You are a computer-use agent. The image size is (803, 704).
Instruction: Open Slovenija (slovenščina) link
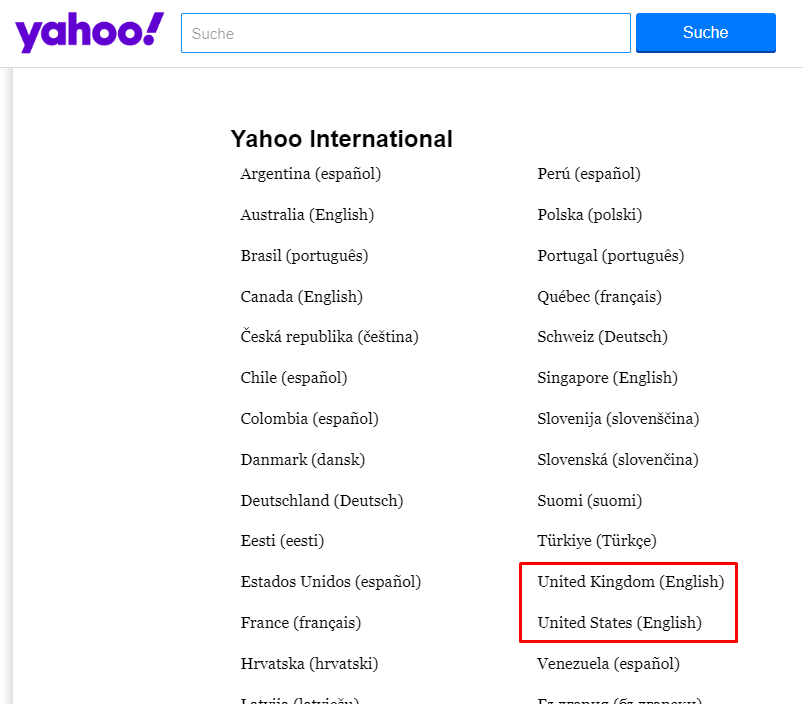pos(618,419)
